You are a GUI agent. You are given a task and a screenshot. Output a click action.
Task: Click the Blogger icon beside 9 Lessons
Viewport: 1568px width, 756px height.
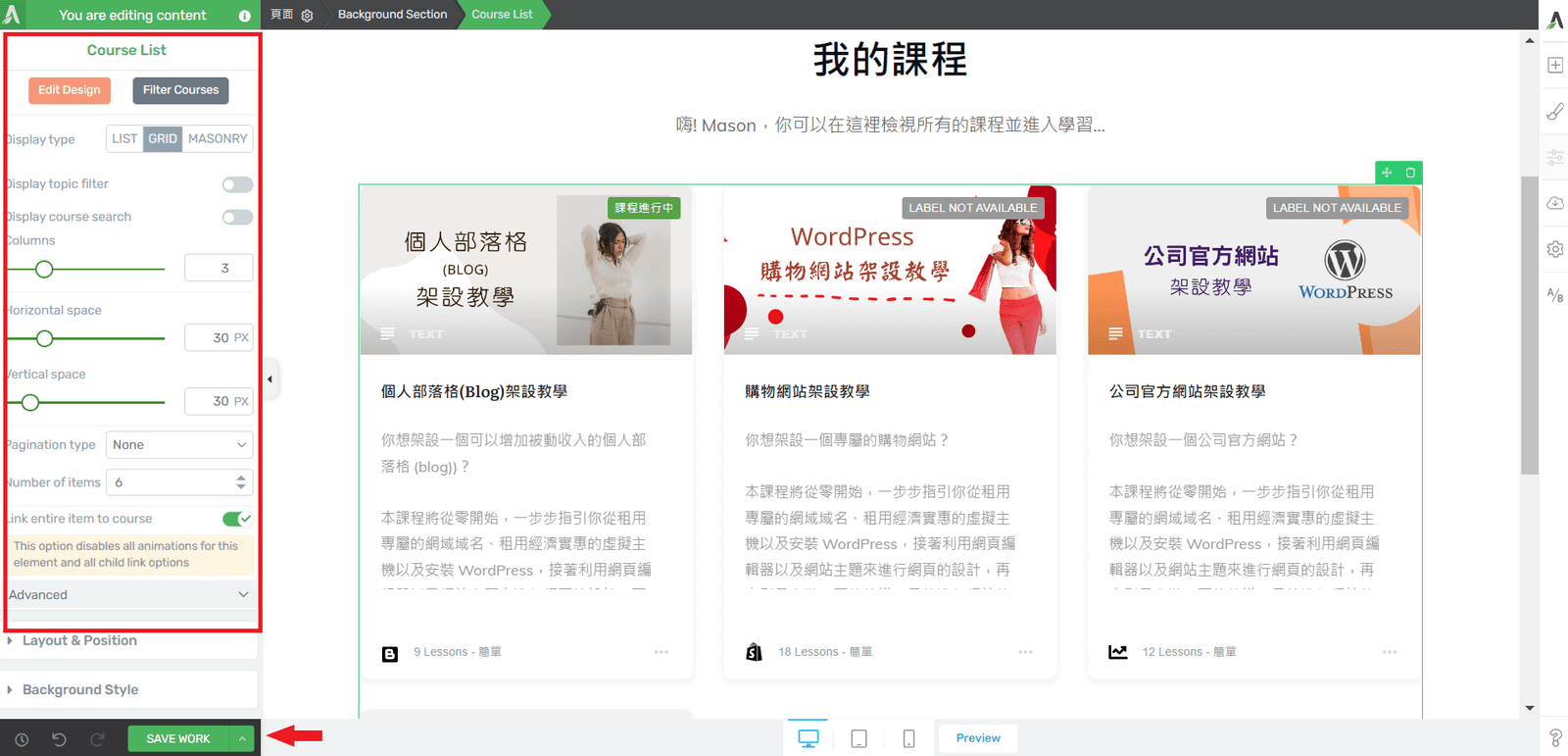[x=390, y=653]
